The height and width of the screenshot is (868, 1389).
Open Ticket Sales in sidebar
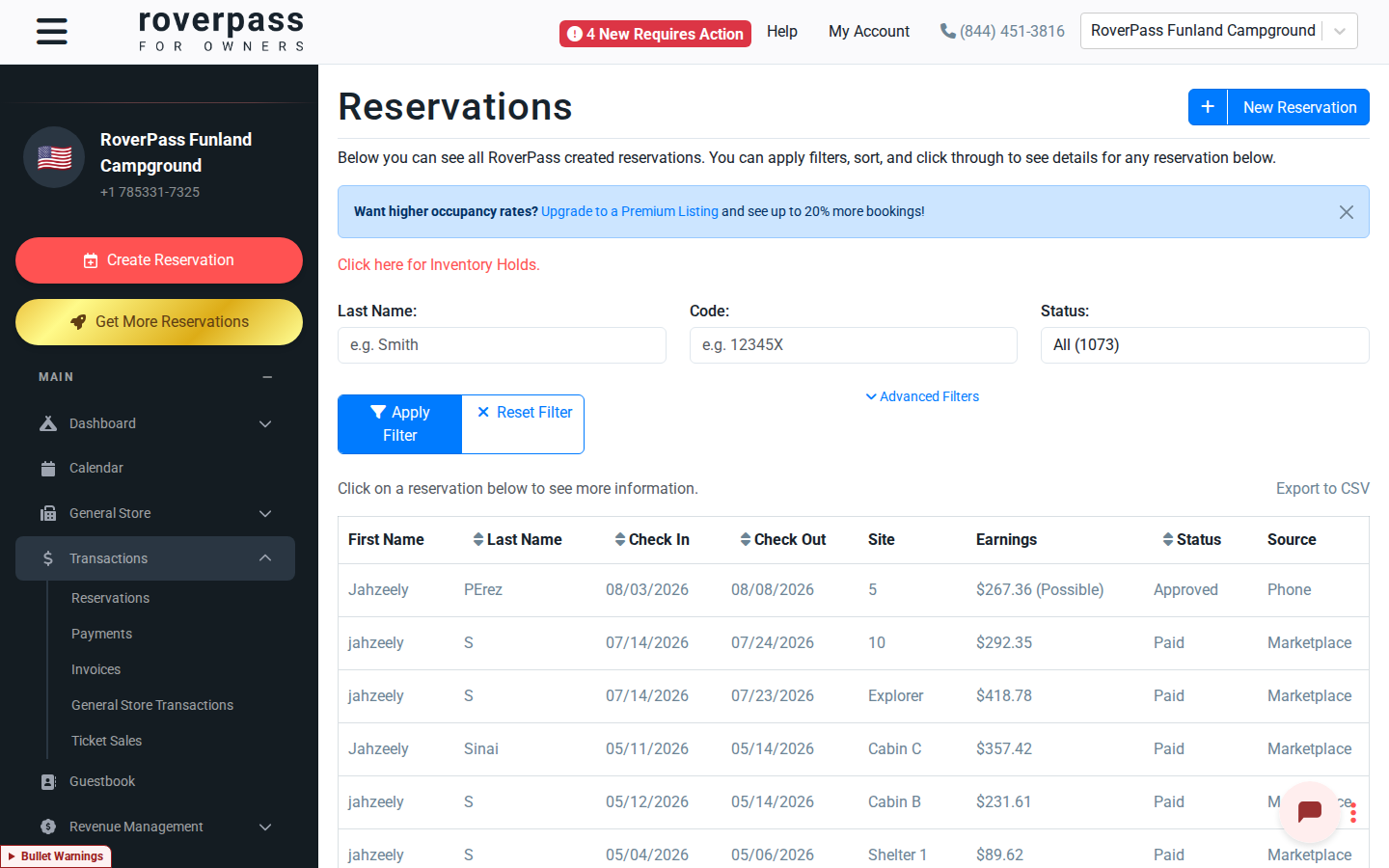point(106,741)
